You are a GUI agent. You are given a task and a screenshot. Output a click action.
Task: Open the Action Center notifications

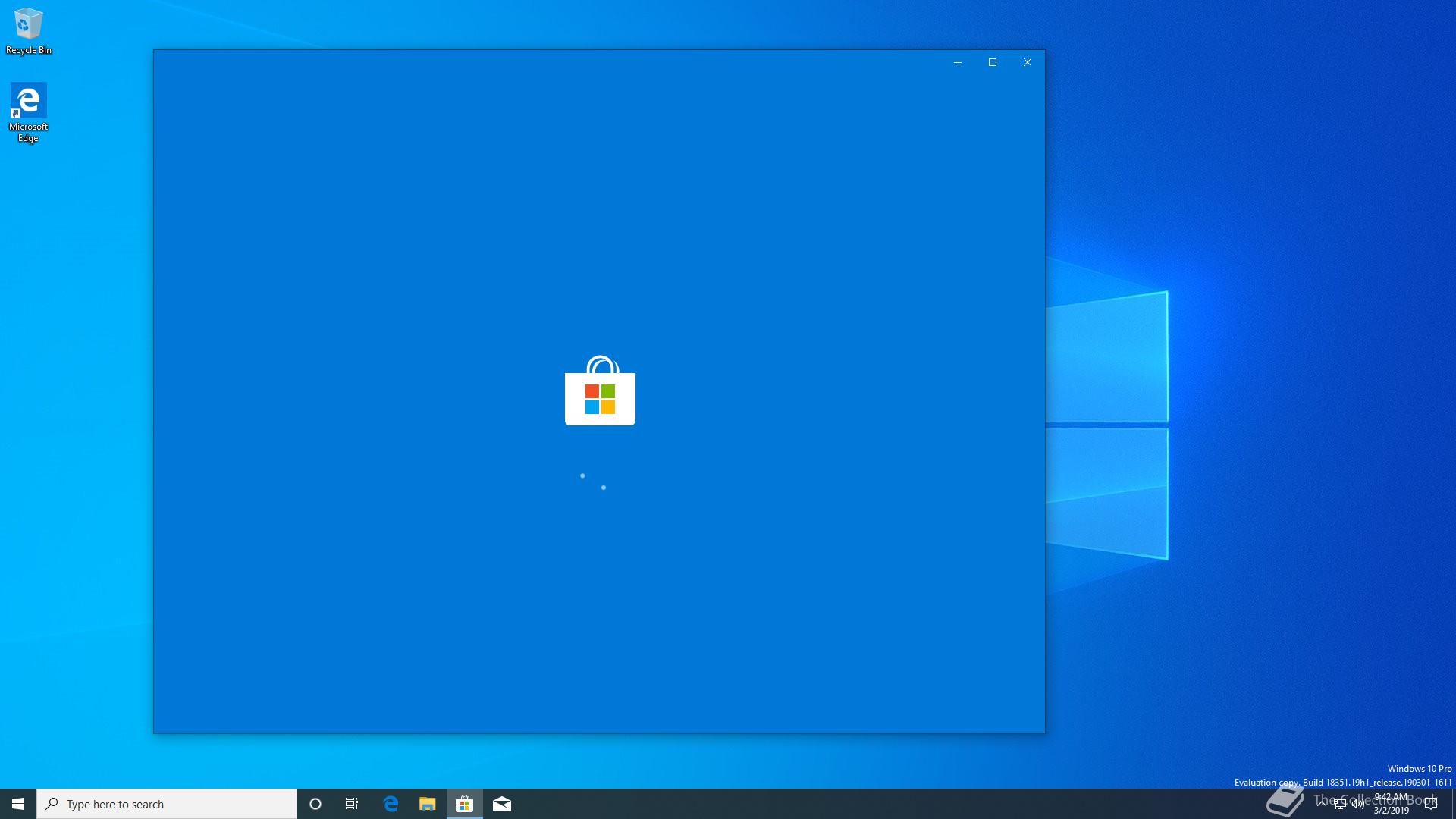pyautogui.click(x=1431, y=804)
